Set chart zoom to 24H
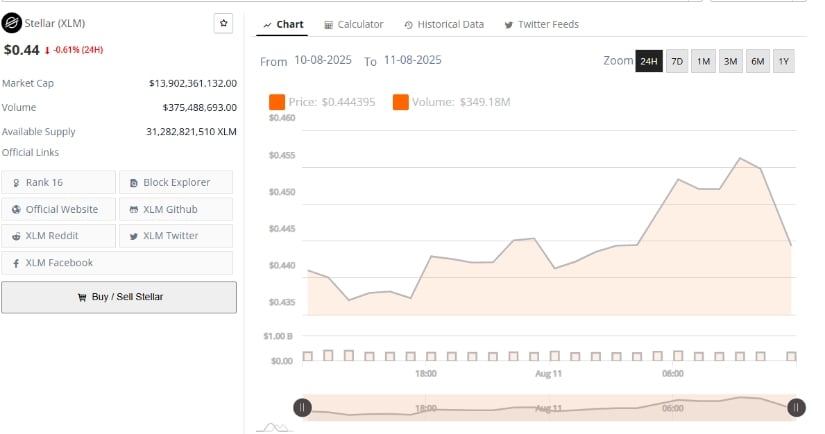The image size is (825, 434). point(649,62)
